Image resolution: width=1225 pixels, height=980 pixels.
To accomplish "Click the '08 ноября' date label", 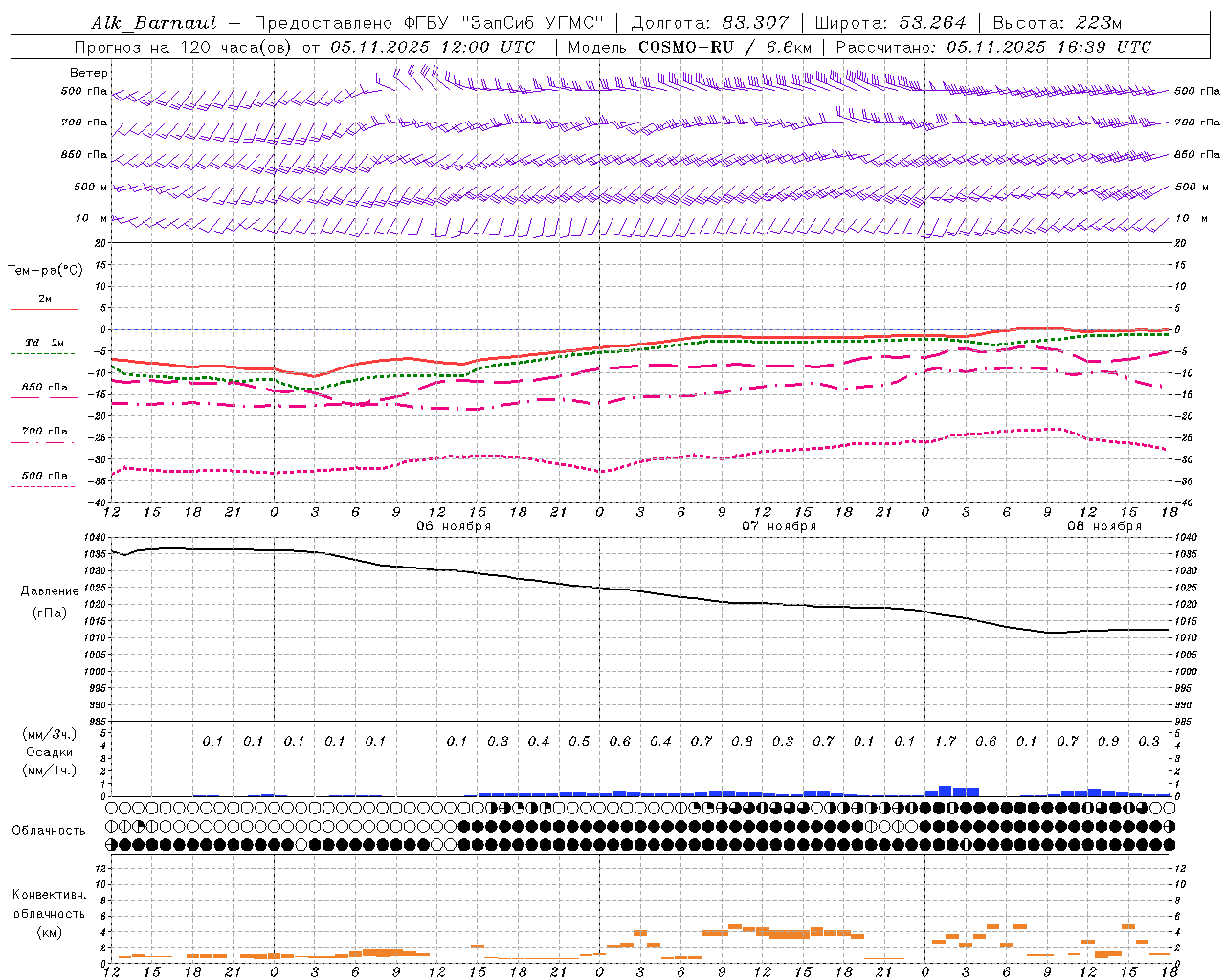I will click(x=1104, y=526).
